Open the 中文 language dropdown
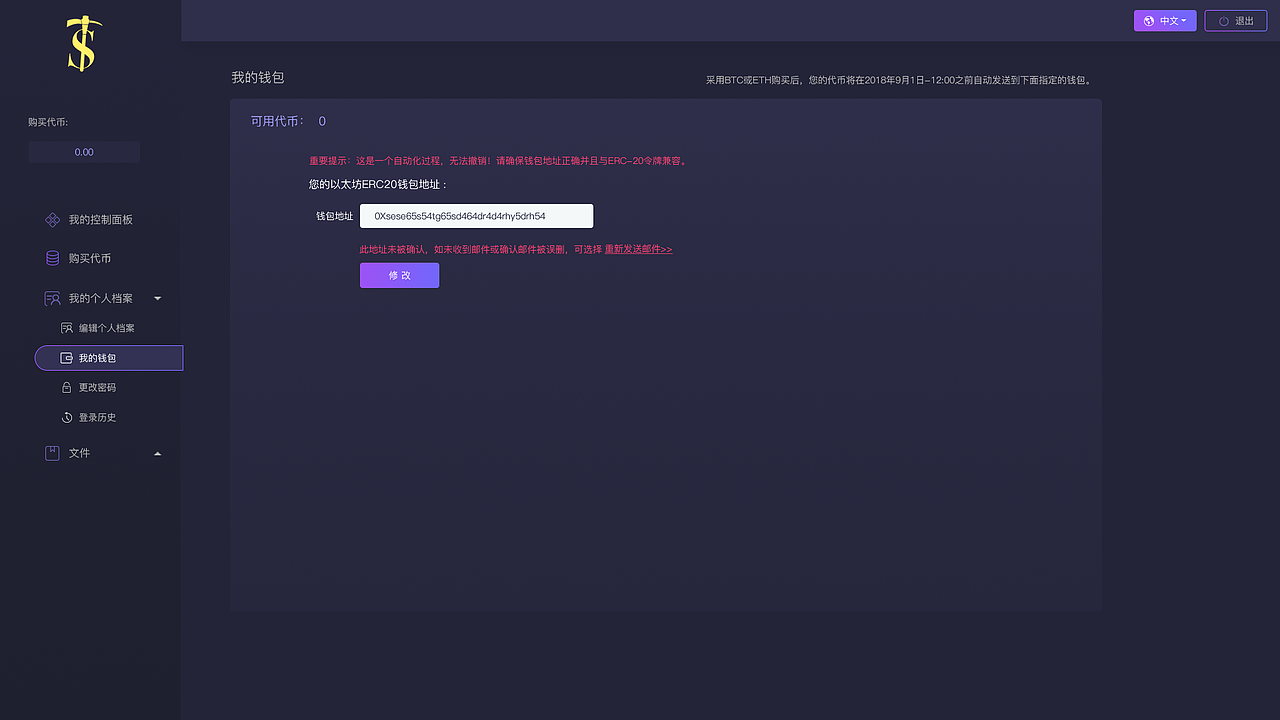1280x720 pixels. pos(1165,21)
